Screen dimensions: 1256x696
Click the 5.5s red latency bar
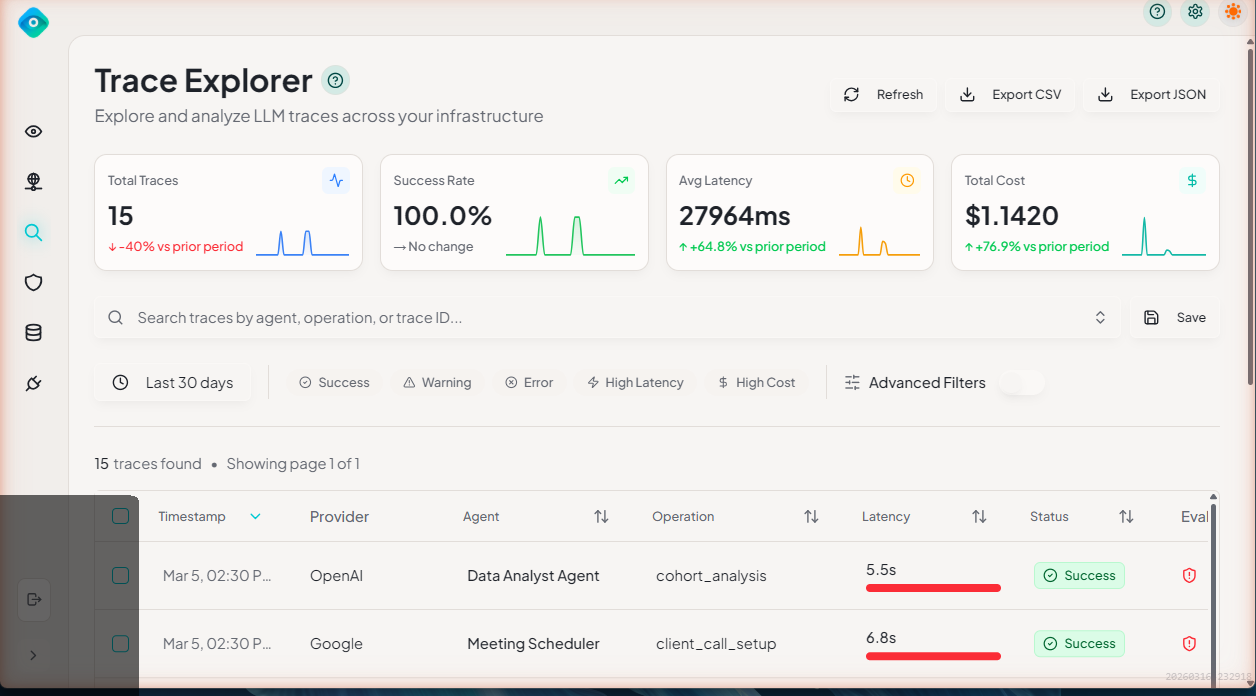click(x=932, y=588)
